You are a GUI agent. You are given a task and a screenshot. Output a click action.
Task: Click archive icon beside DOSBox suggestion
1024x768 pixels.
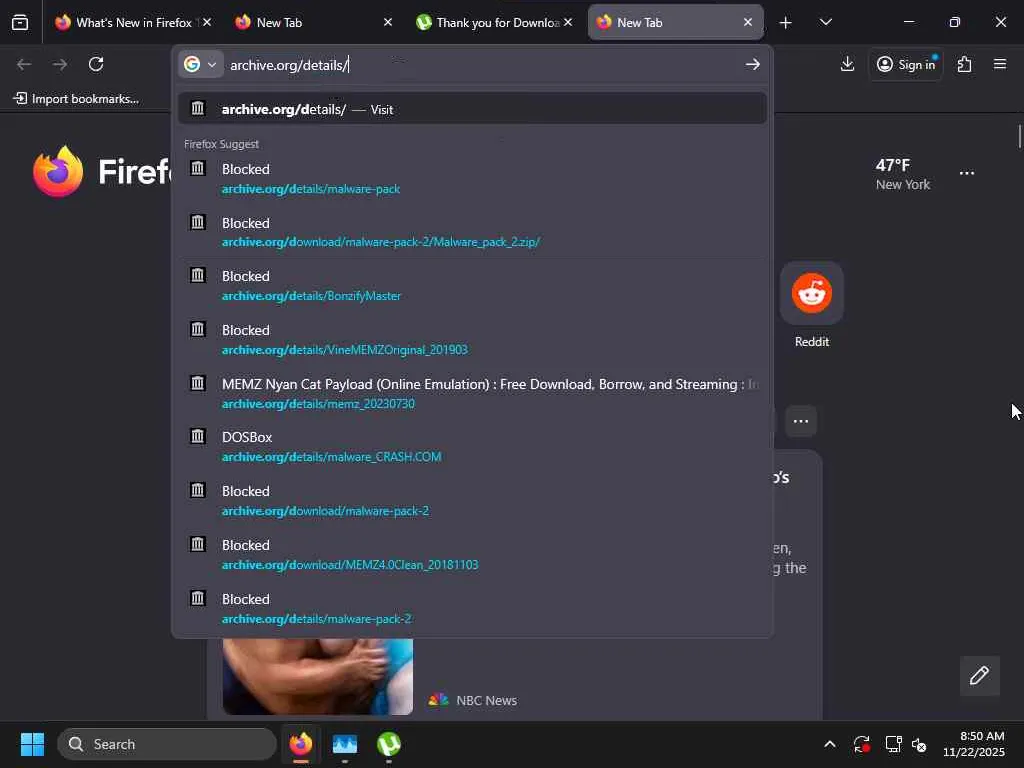pos(198,436)
